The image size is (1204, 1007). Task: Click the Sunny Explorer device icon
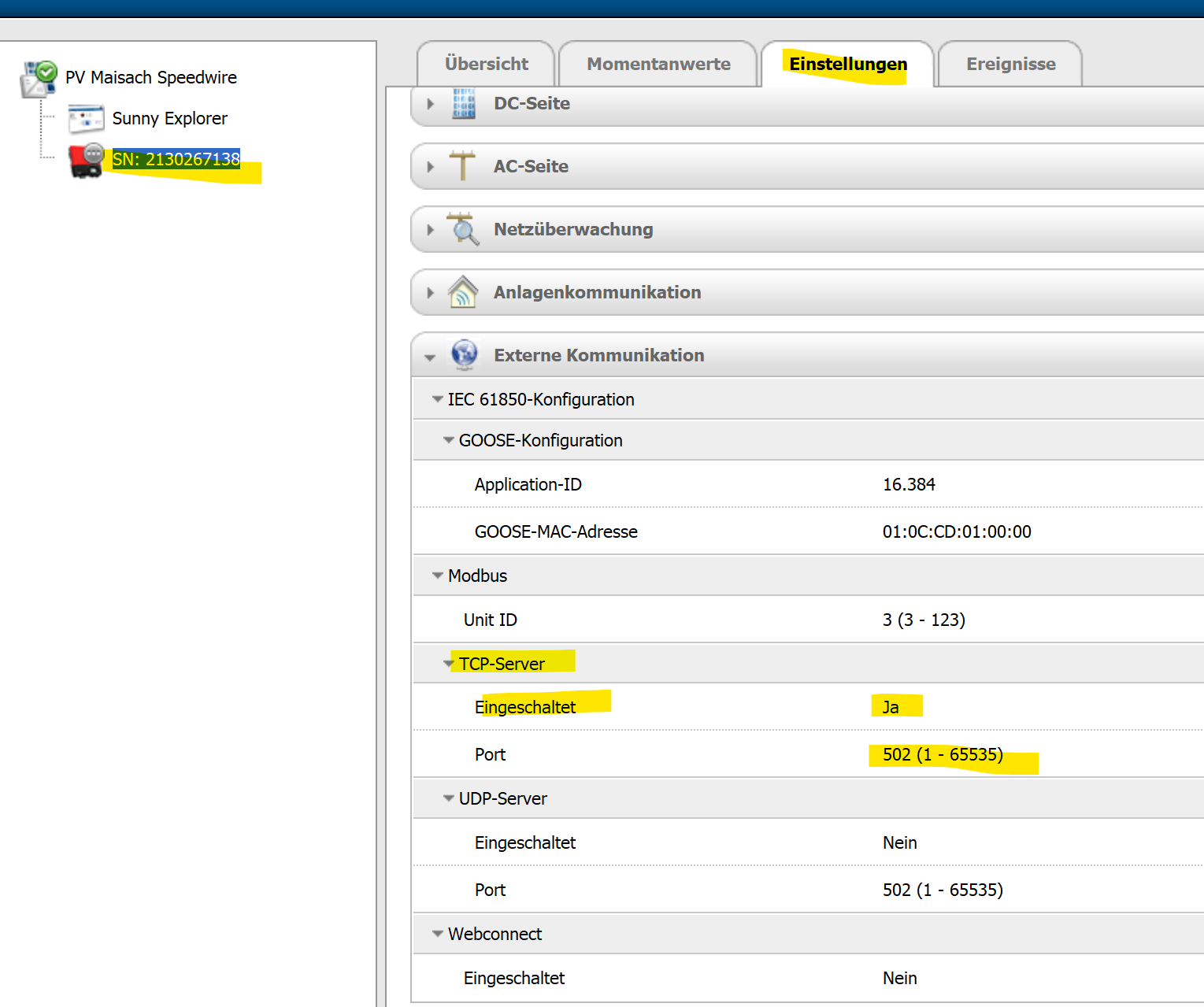(x=86, y=119)
